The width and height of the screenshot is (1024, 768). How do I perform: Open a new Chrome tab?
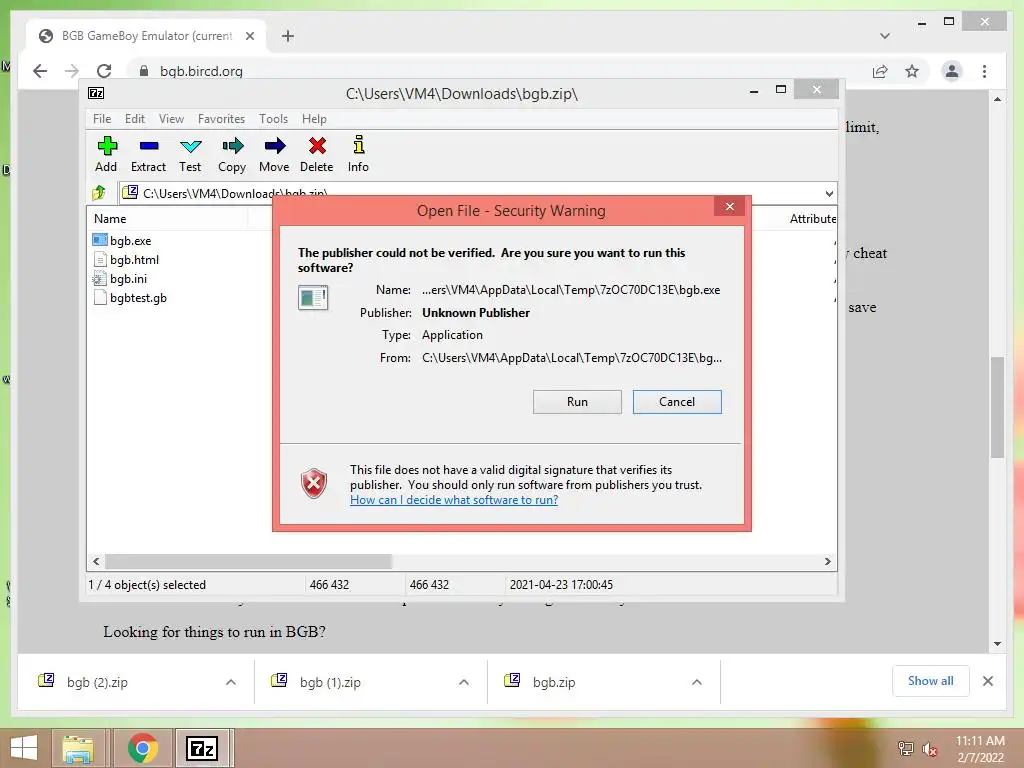(288, 36)
